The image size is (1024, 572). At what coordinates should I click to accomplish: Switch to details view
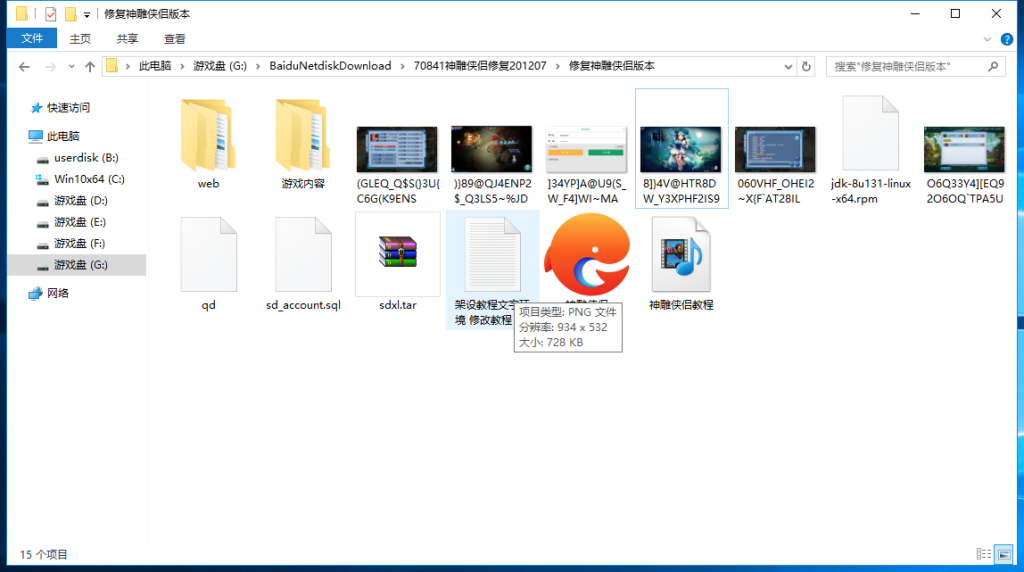(984, 554)
